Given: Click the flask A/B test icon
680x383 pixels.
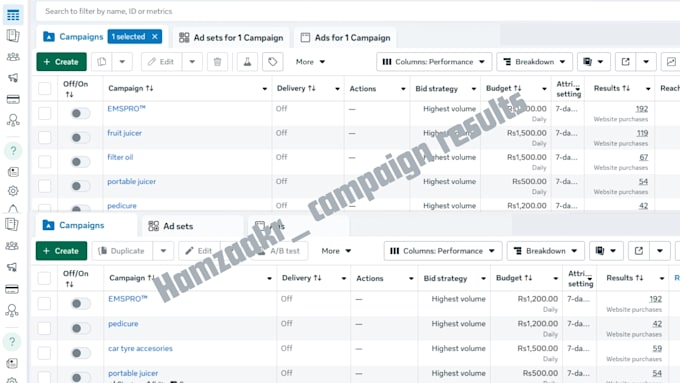Looking at the screenshot, I should (x=247, y=62).
